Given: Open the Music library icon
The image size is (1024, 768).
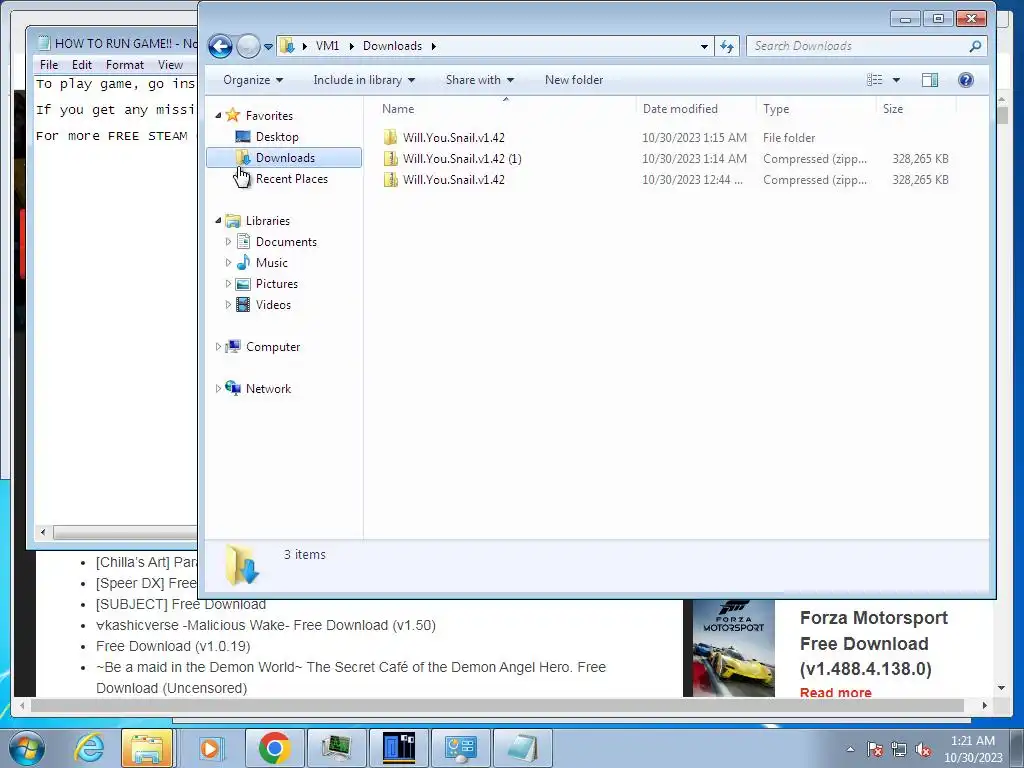Looking at the screenshot, I should (x=243, y=263).
